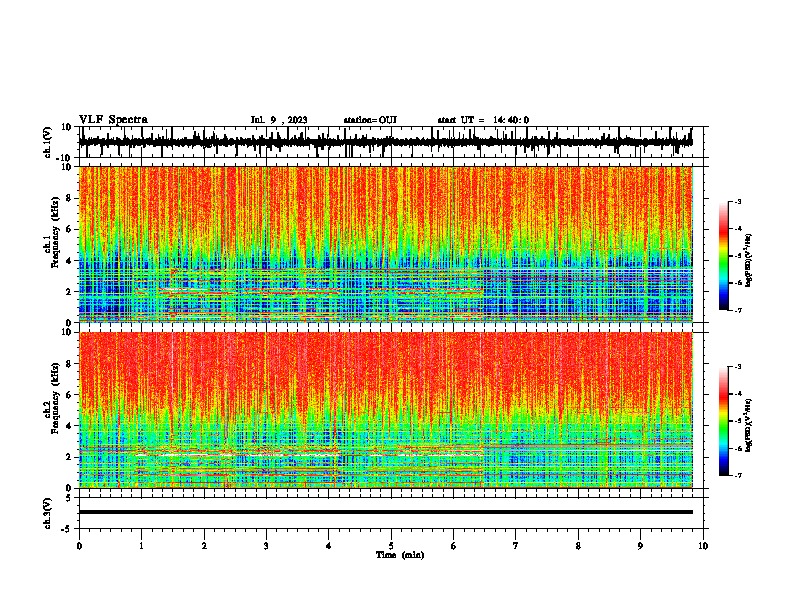
Task: Click the ch.2 color scale bar
Action: click(724, 421)
